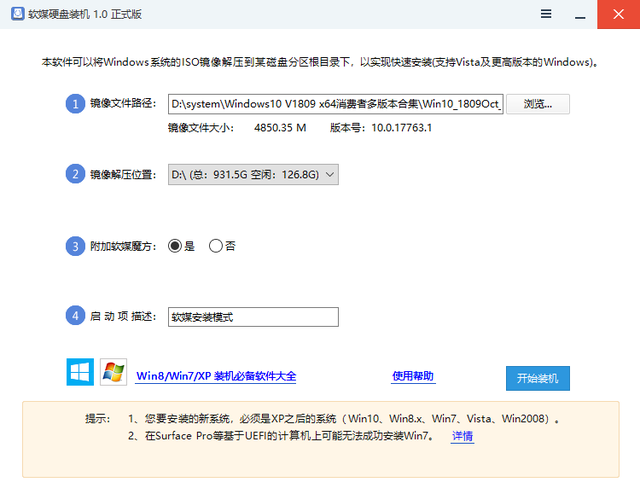
Task: Select 否 for 附加软媒魔方
Action: pyautogui.click(x=216, y=246)
